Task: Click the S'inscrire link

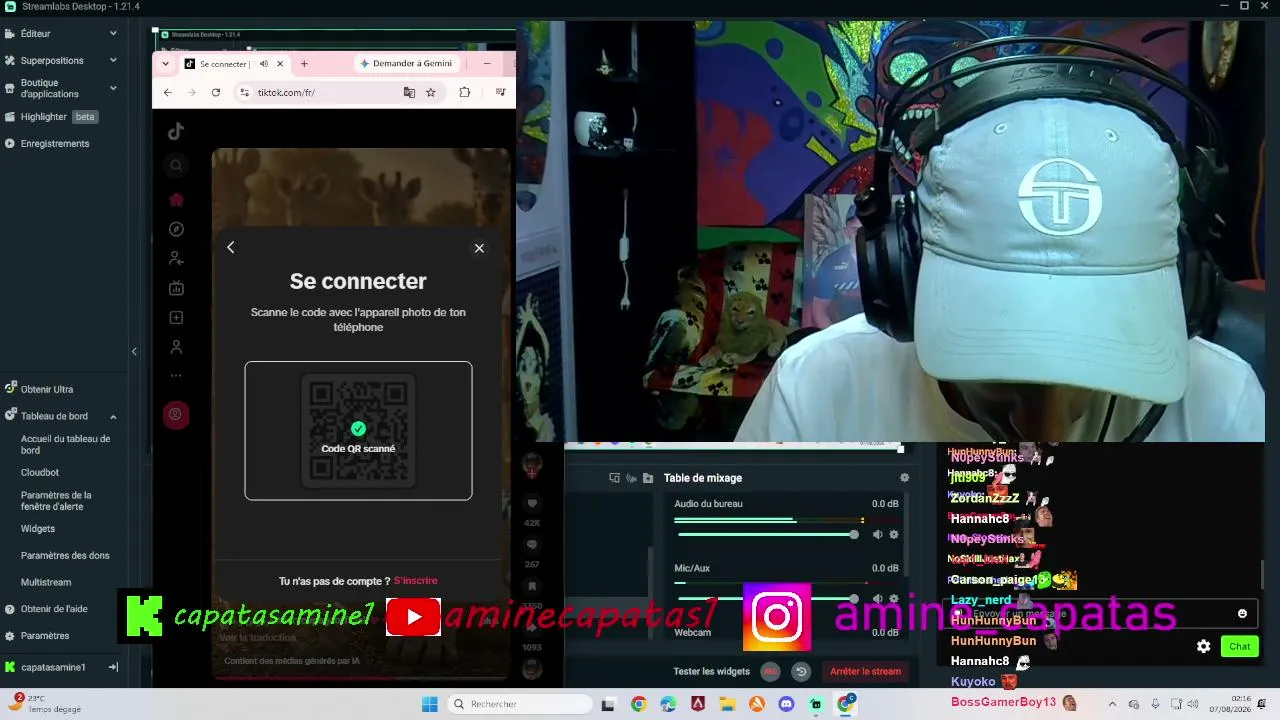Action: 415,581
